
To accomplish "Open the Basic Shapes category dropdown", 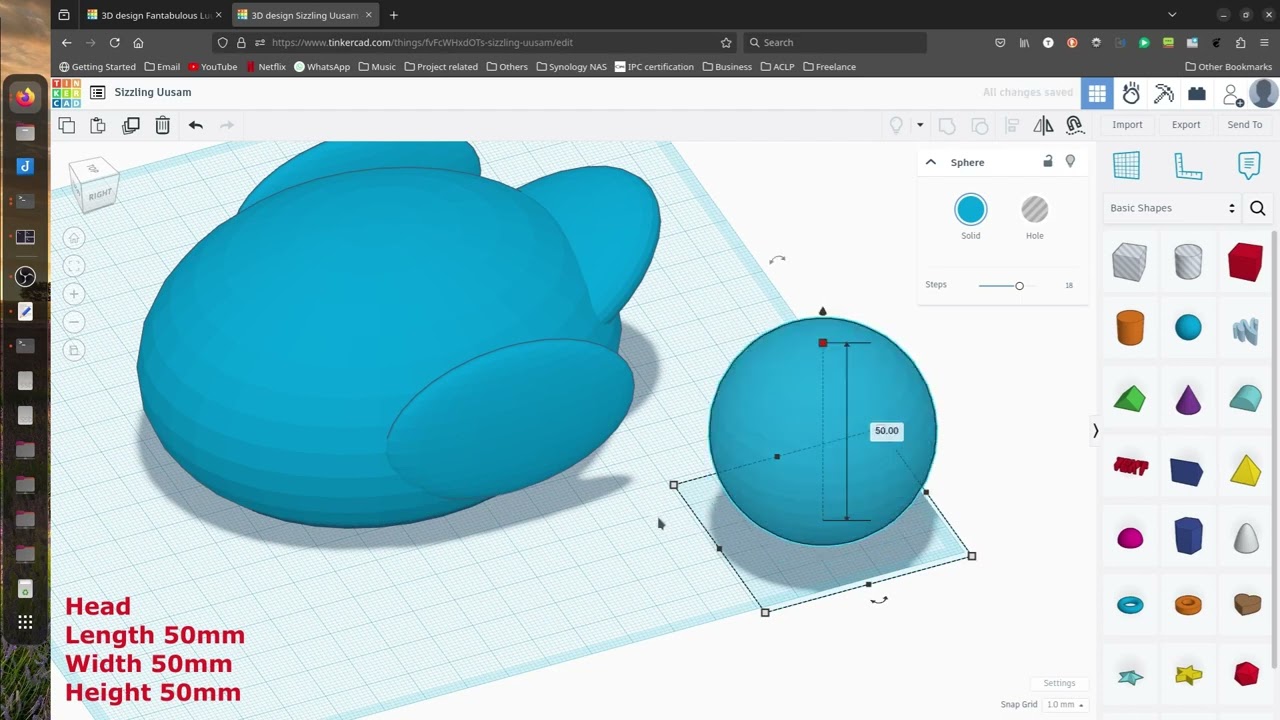I will coord(1172,208).
